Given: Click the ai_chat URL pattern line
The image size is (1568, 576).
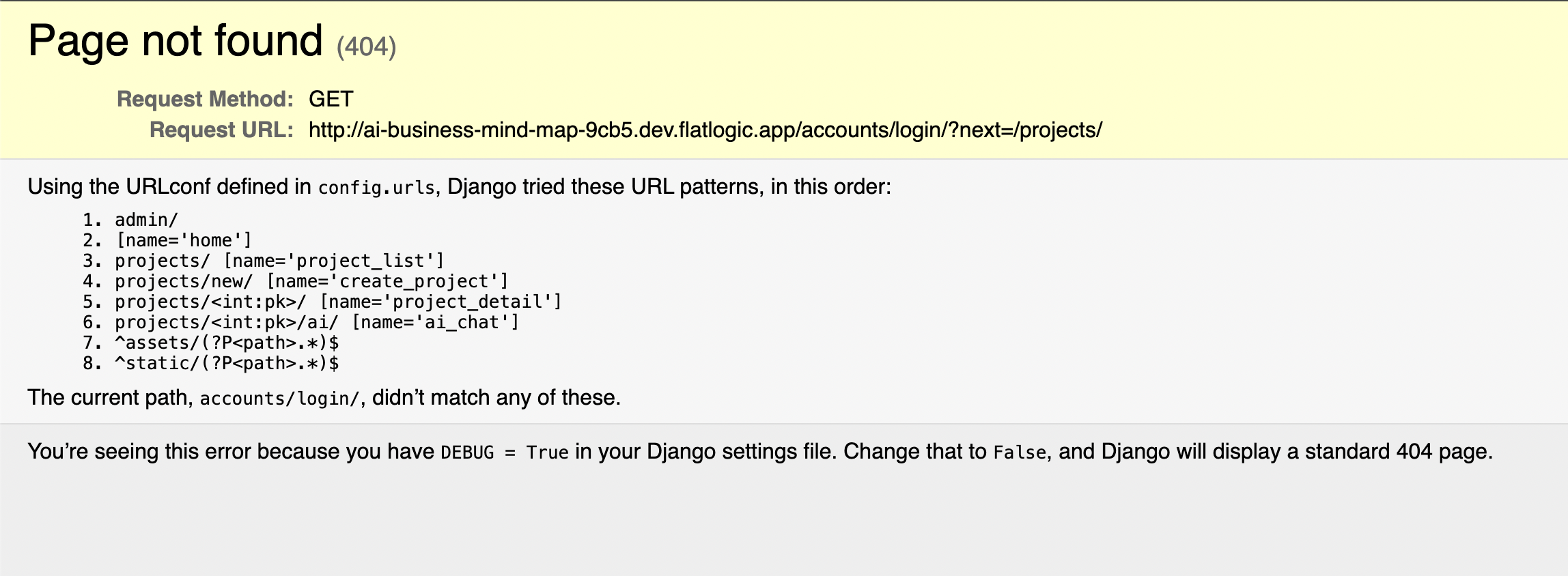Looking at the screenshot, I should point(317,322).
